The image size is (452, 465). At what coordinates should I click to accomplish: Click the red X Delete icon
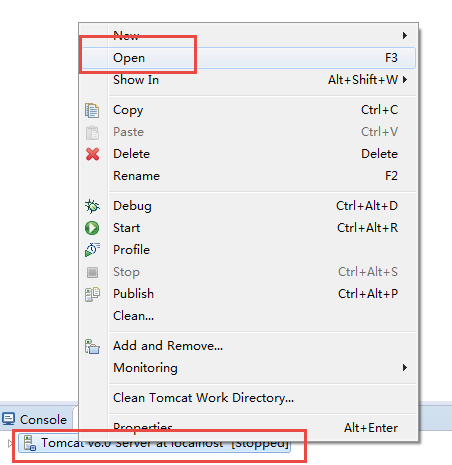[x=92, y=154]
